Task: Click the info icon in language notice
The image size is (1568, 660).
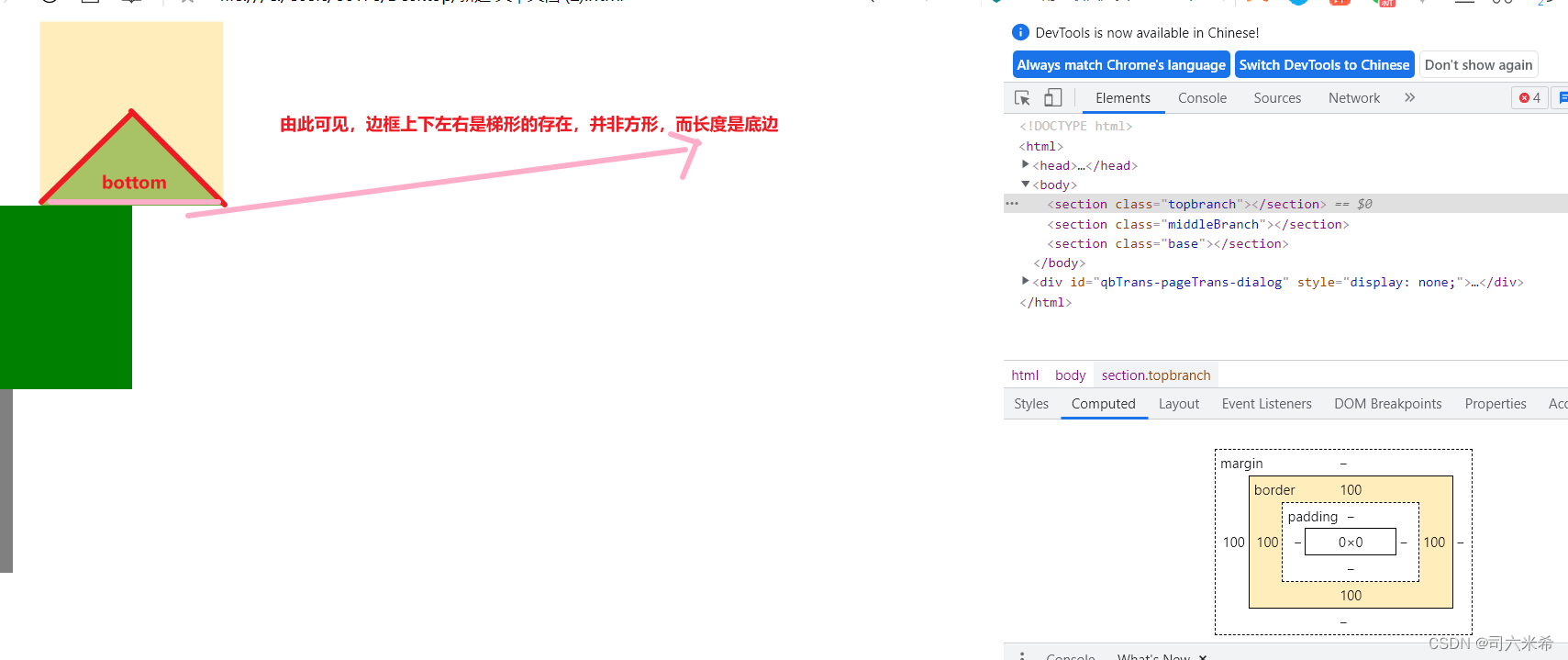Action: click(x=1020, y=32)
